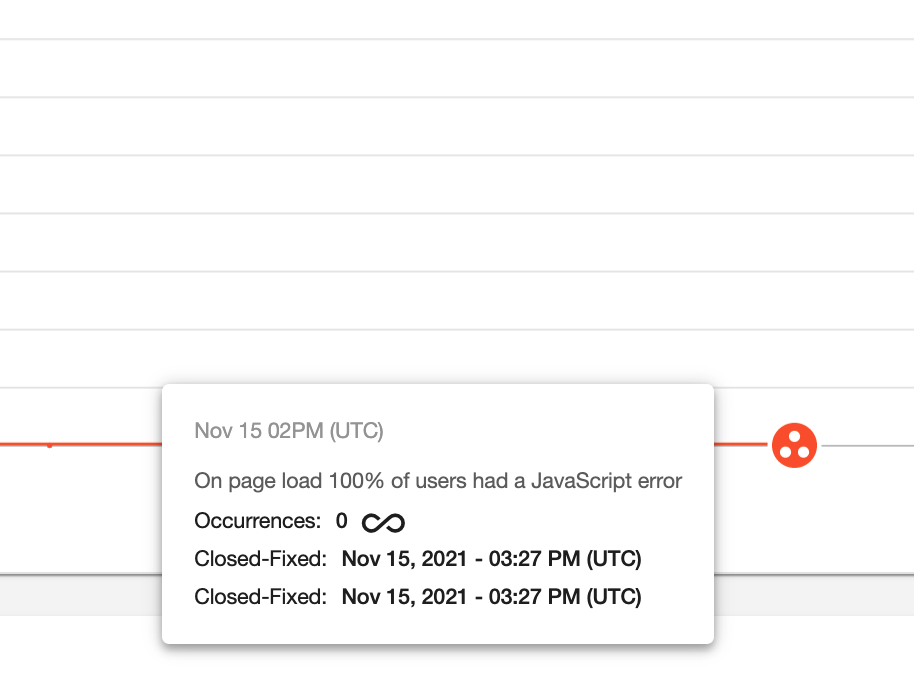Select the JavaScript error description text
Image resolution: width=914 pixels, height=688 pixels.
[438, 481]
